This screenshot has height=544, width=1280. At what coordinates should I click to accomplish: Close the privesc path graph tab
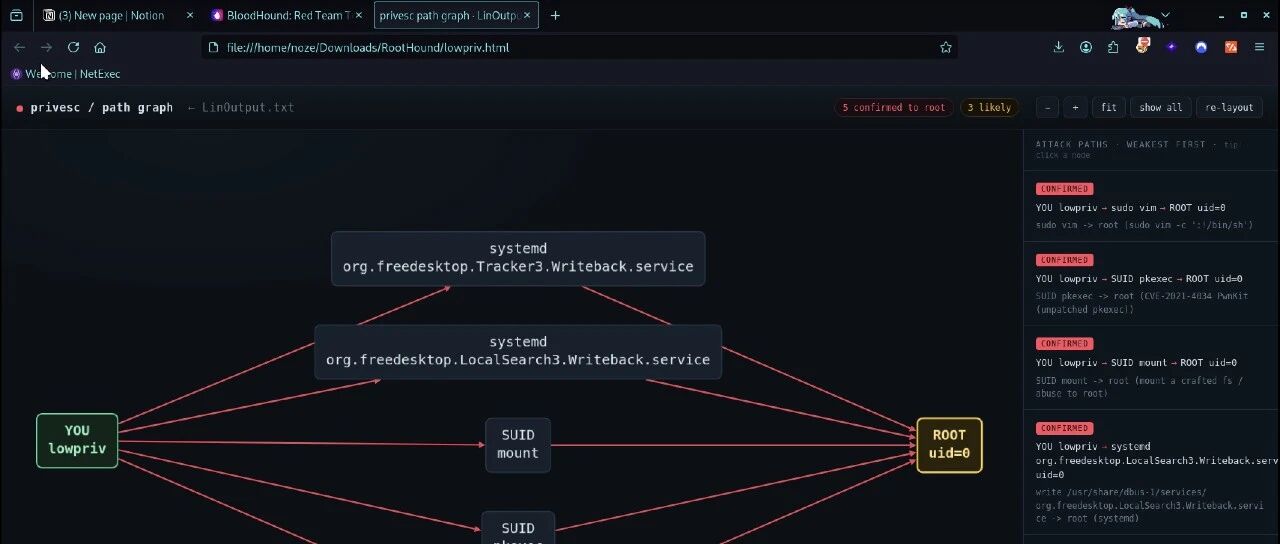pyautogui.click(x=528, y=15)
